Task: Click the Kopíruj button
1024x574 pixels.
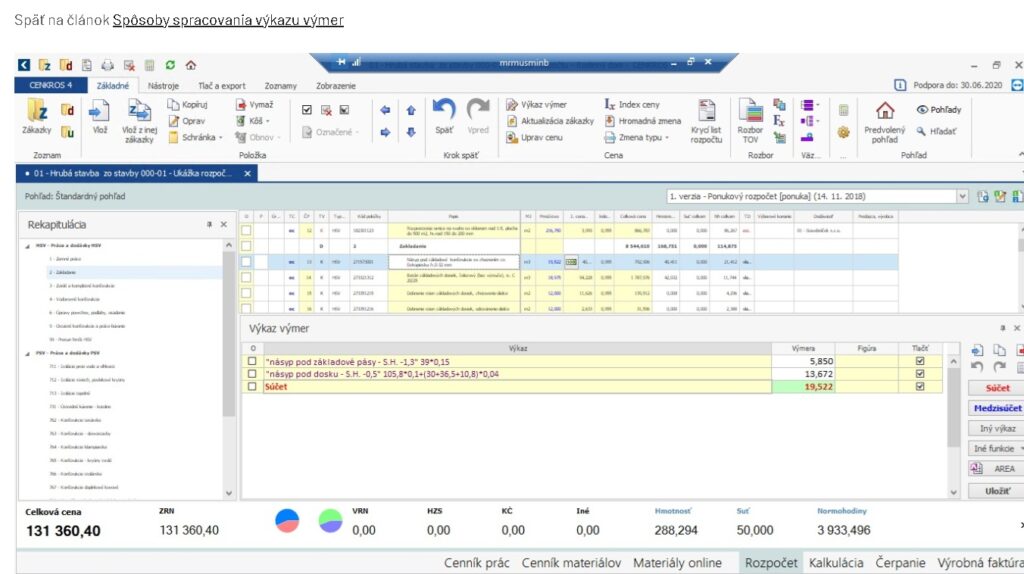Action: (188, 104)
